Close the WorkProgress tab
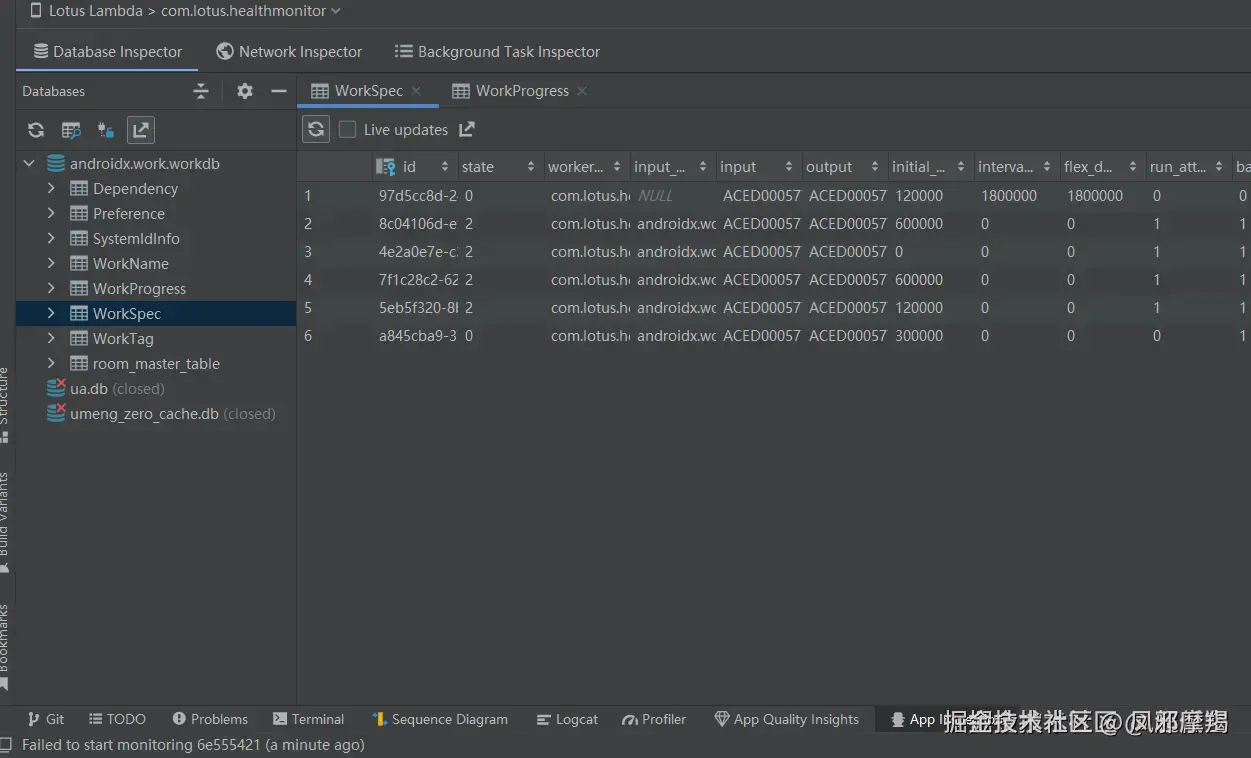This screenshot has height=758, width=1251. (x=582, y=91)
